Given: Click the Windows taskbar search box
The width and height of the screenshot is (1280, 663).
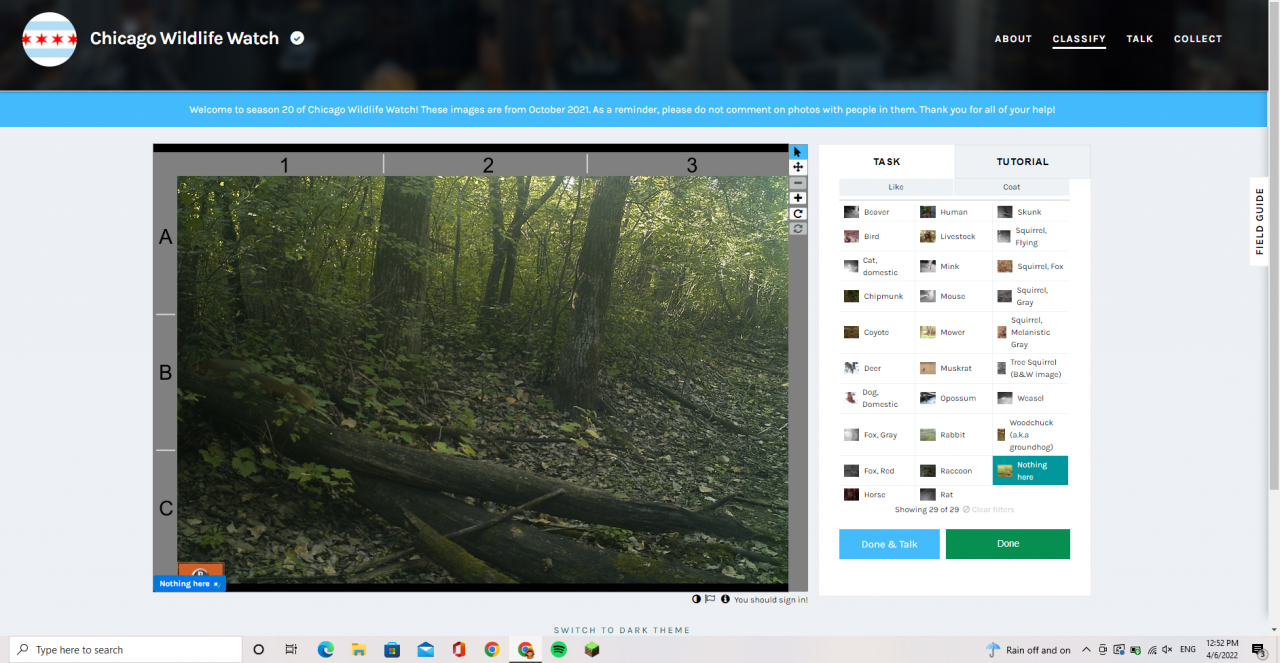Looking at the screenshot, I should pyautogui.click(x=125, y=649).
